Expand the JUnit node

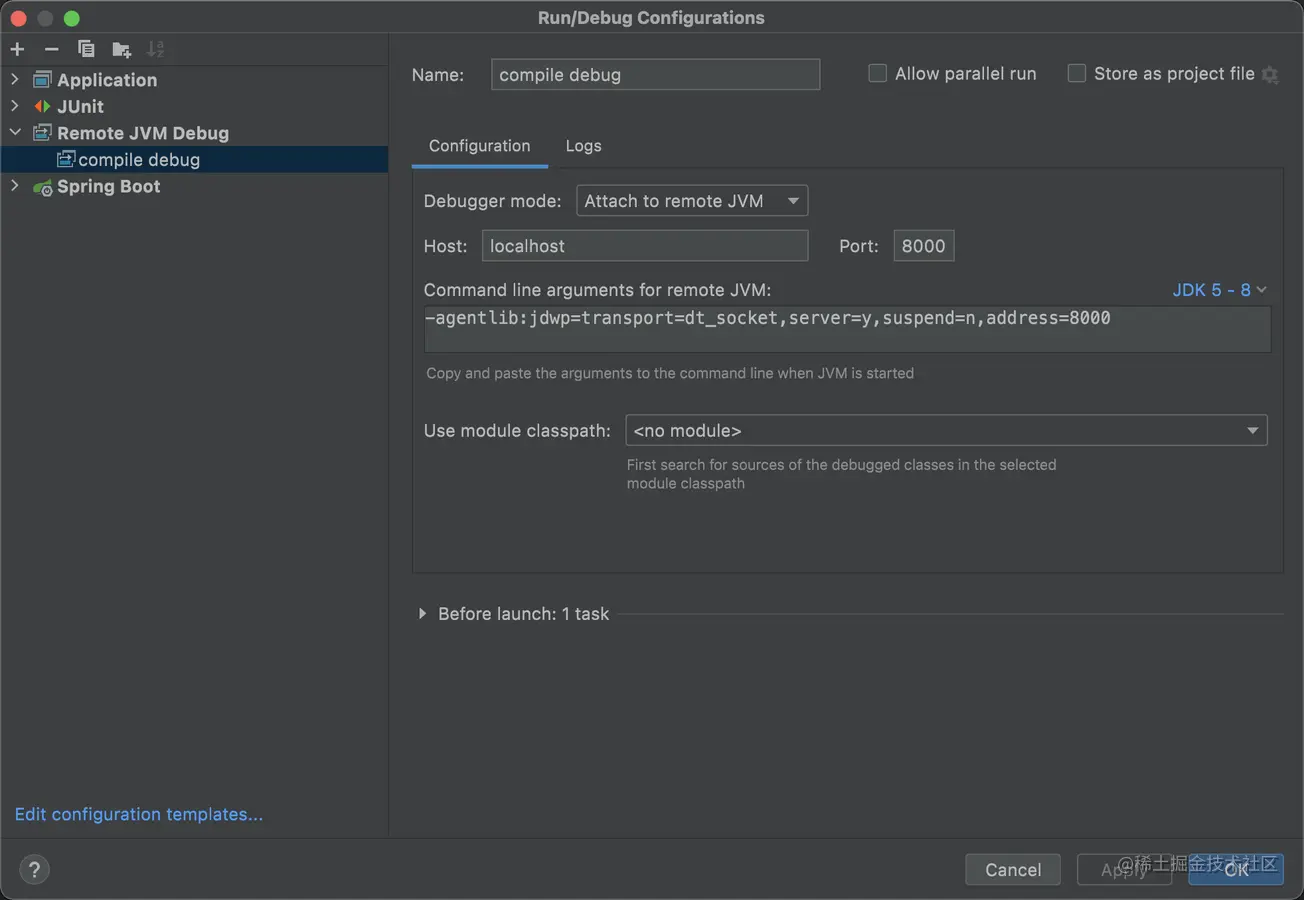[x=14, y=105]
